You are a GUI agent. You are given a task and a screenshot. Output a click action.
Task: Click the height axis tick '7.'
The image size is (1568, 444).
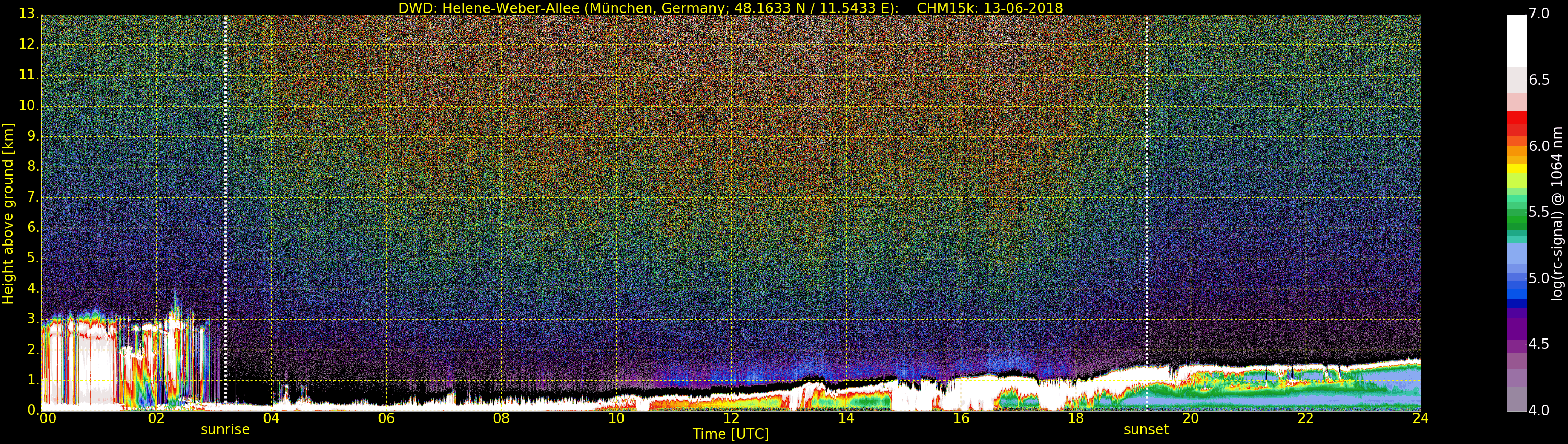tap(33, 197)
